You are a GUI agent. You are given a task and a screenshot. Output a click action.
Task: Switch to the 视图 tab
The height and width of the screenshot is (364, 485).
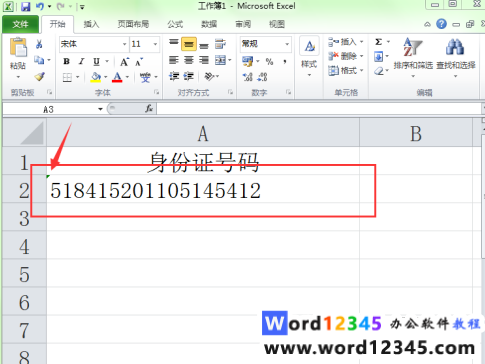277,24
